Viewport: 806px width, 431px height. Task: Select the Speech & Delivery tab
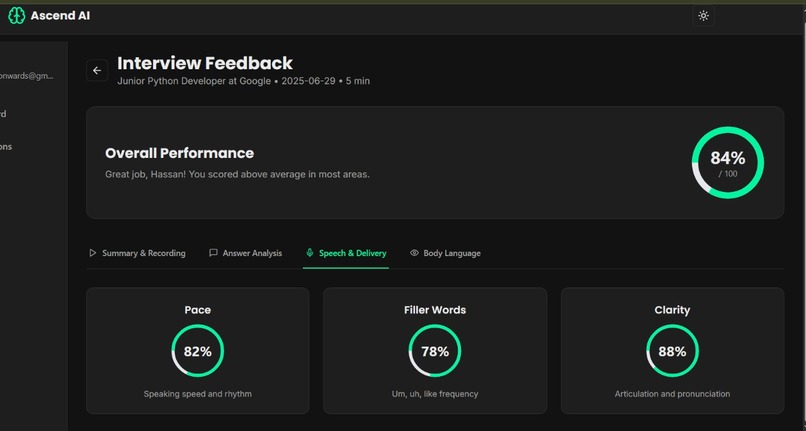346,253
